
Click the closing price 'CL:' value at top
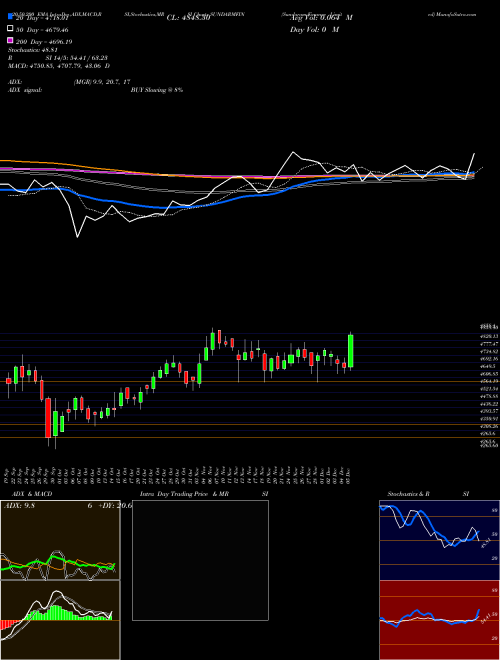pos(188,18)
